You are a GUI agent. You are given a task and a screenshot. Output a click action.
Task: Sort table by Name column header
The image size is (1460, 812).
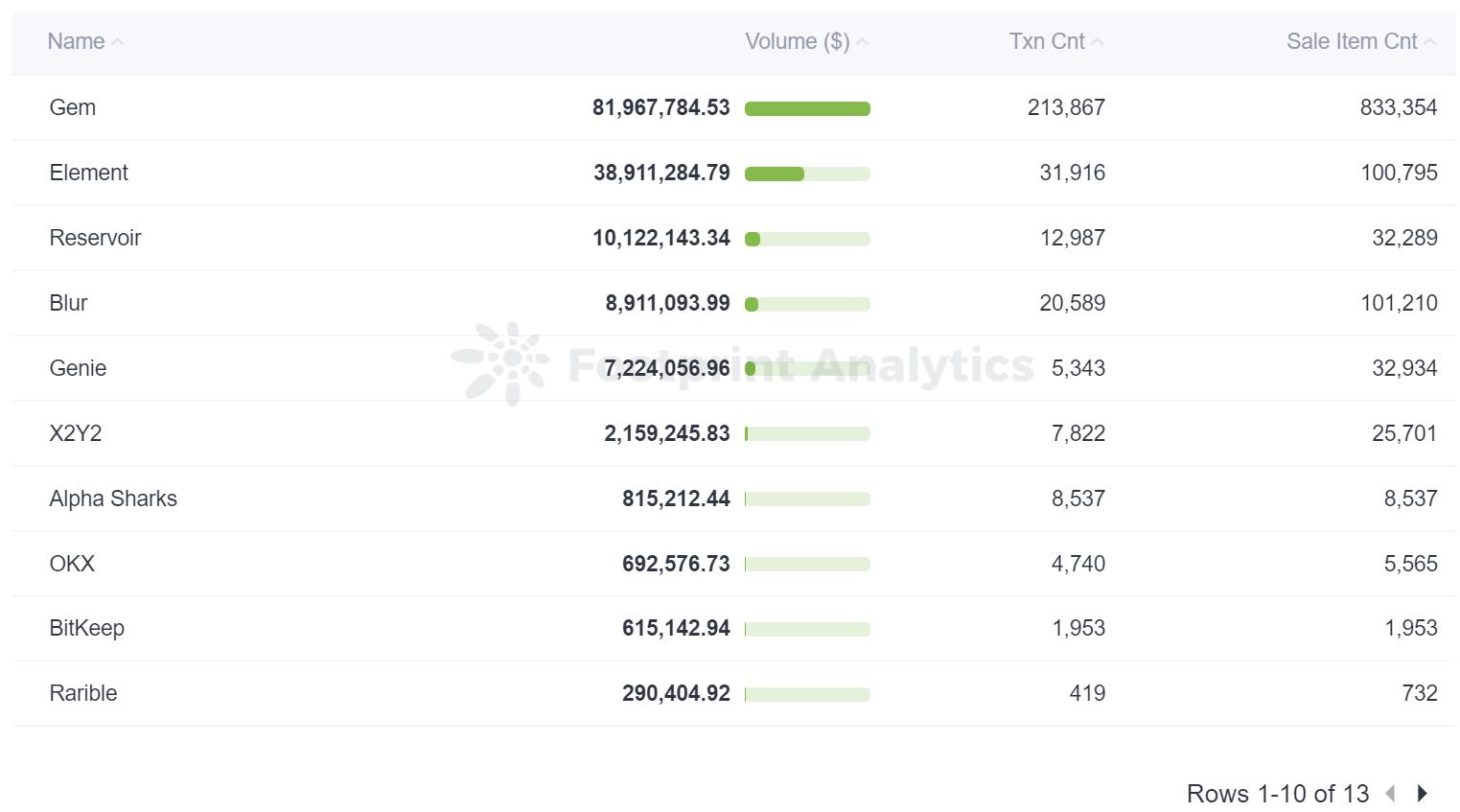pos(76,41)
